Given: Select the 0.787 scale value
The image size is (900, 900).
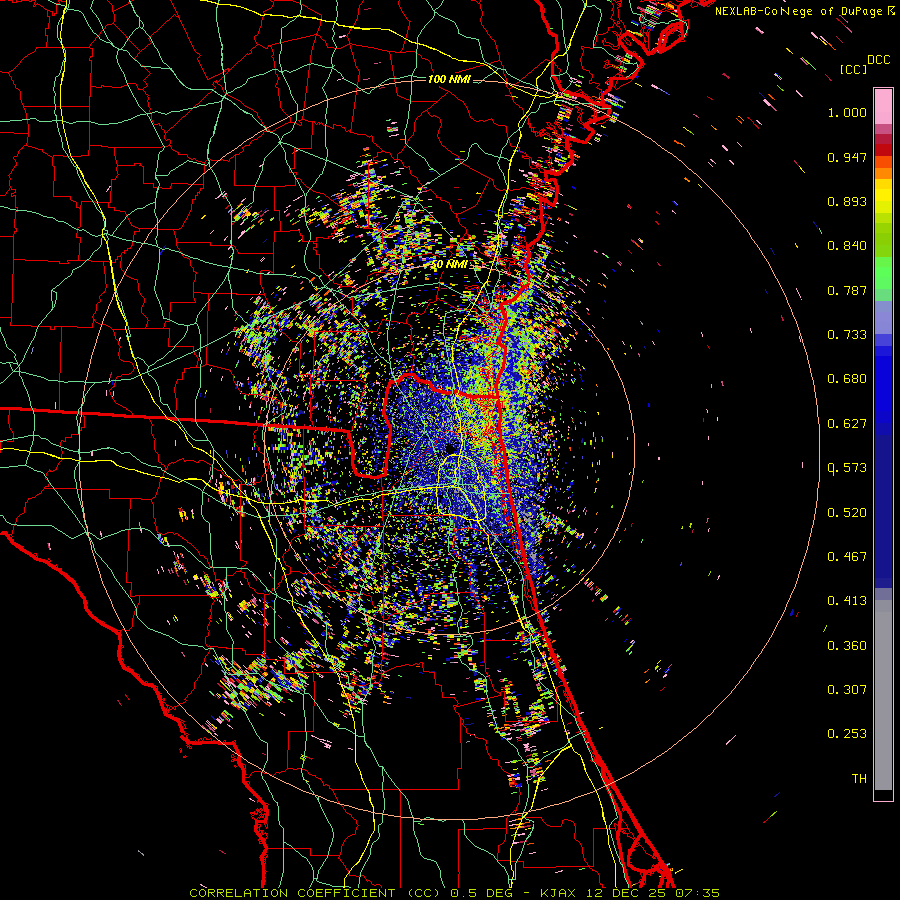Looking at the screenshot, I should pos(847,290).
